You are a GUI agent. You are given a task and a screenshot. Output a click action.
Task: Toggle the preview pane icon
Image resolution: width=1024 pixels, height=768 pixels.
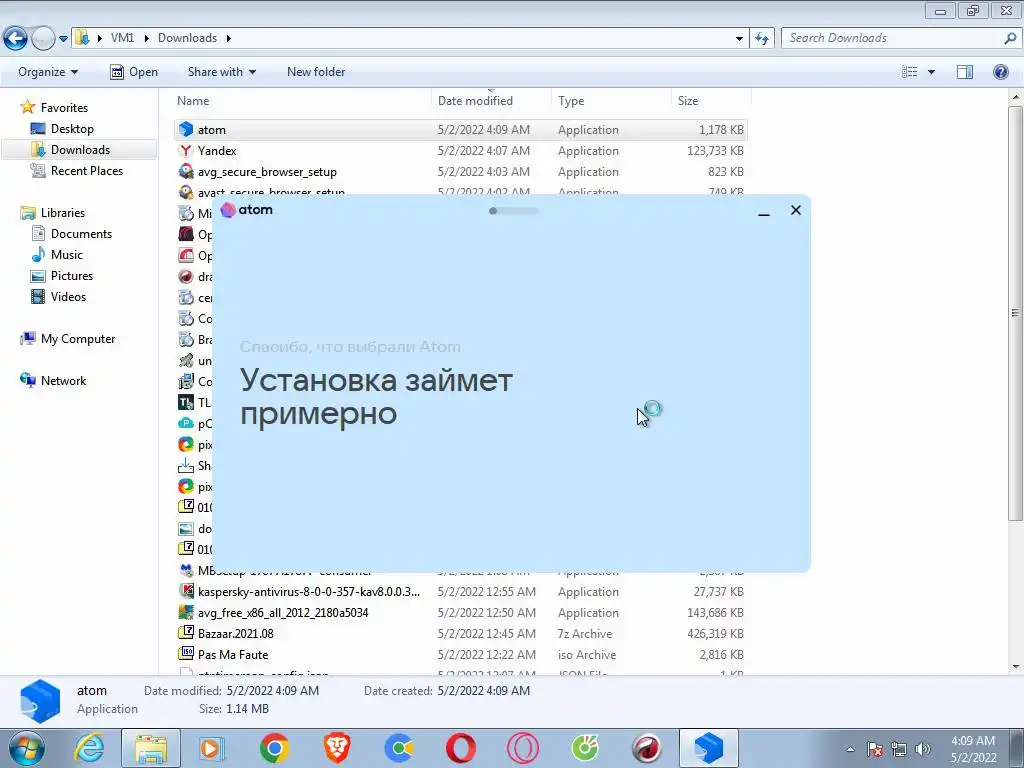(965, 72)
